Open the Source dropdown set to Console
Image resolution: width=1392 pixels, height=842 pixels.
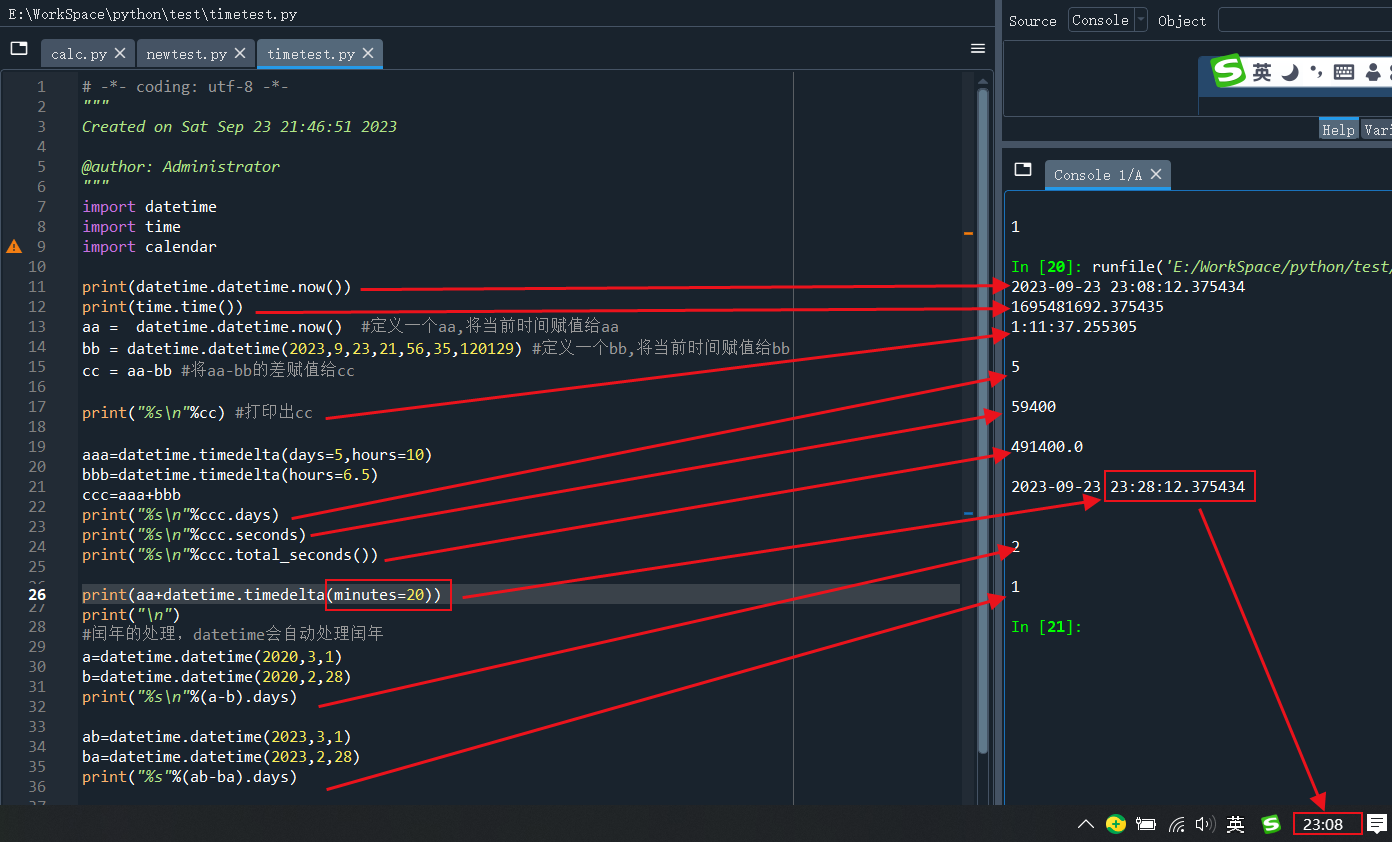[x=1108, y=20]
